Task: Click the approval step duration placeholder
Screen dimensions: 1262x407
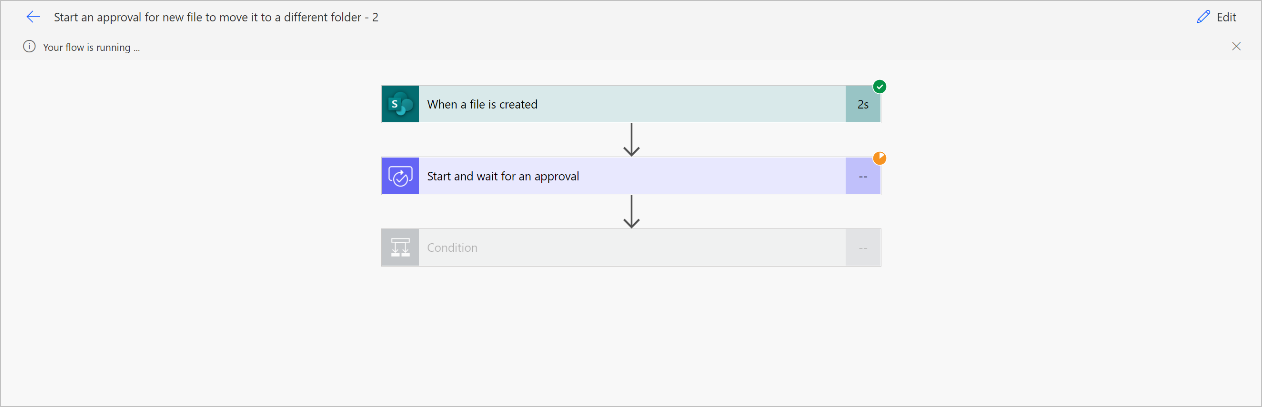Action: pos(863,176)
